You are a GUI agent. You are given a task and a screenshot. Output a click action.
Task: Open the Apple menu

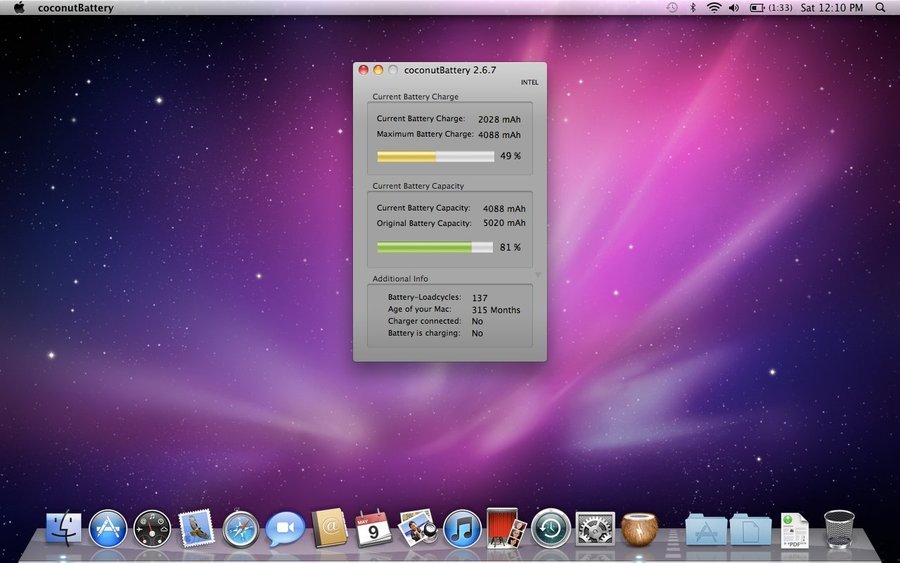(x=19, y=7)
